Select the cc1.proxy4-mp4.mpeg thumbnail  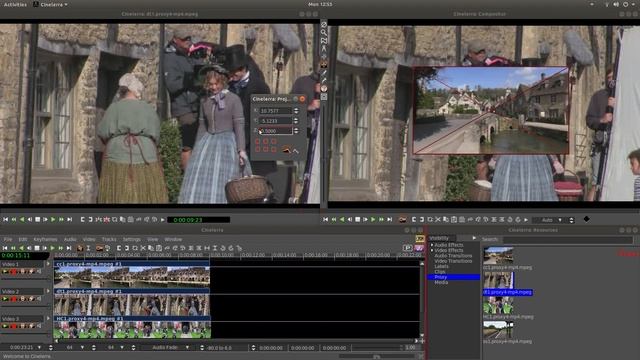498,256
